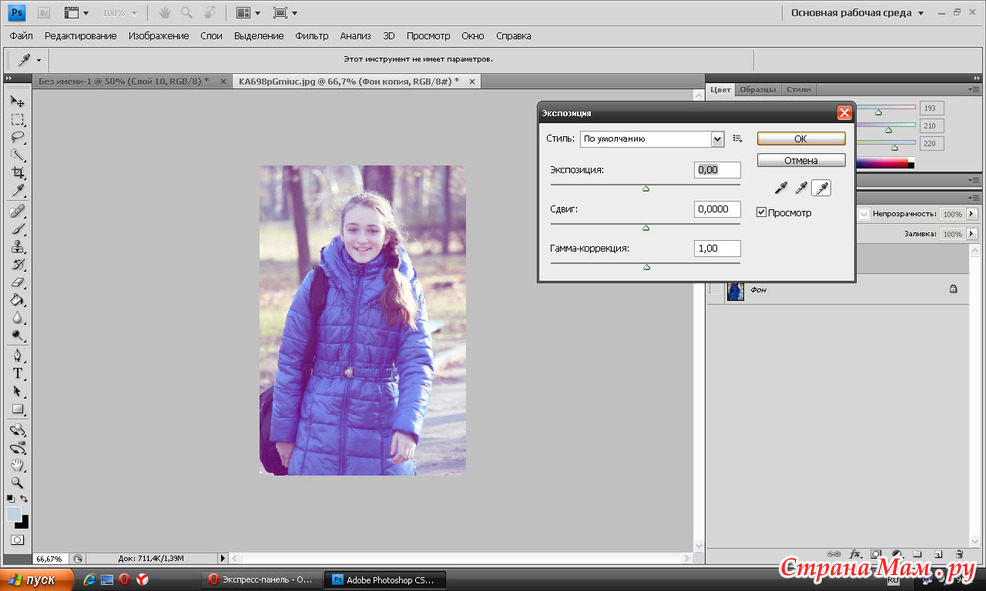Open the Непрозрачность opacity slider arrow
Image resolution: width=986 pixels, height=591 pixels.
(972, 214)
